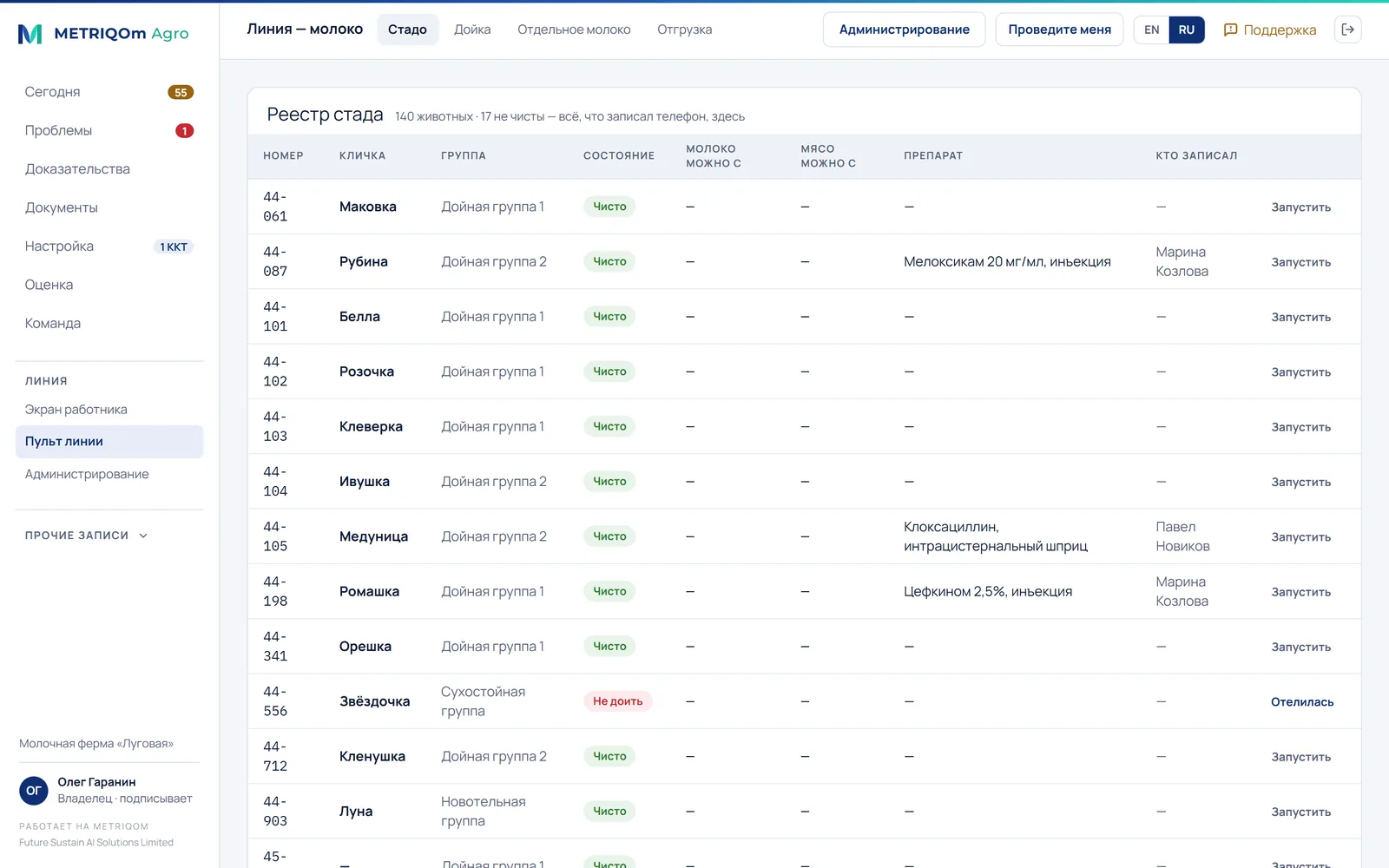Click Мелоксикам 20 мг/мл, инъекция cell

click(1007, 262)
